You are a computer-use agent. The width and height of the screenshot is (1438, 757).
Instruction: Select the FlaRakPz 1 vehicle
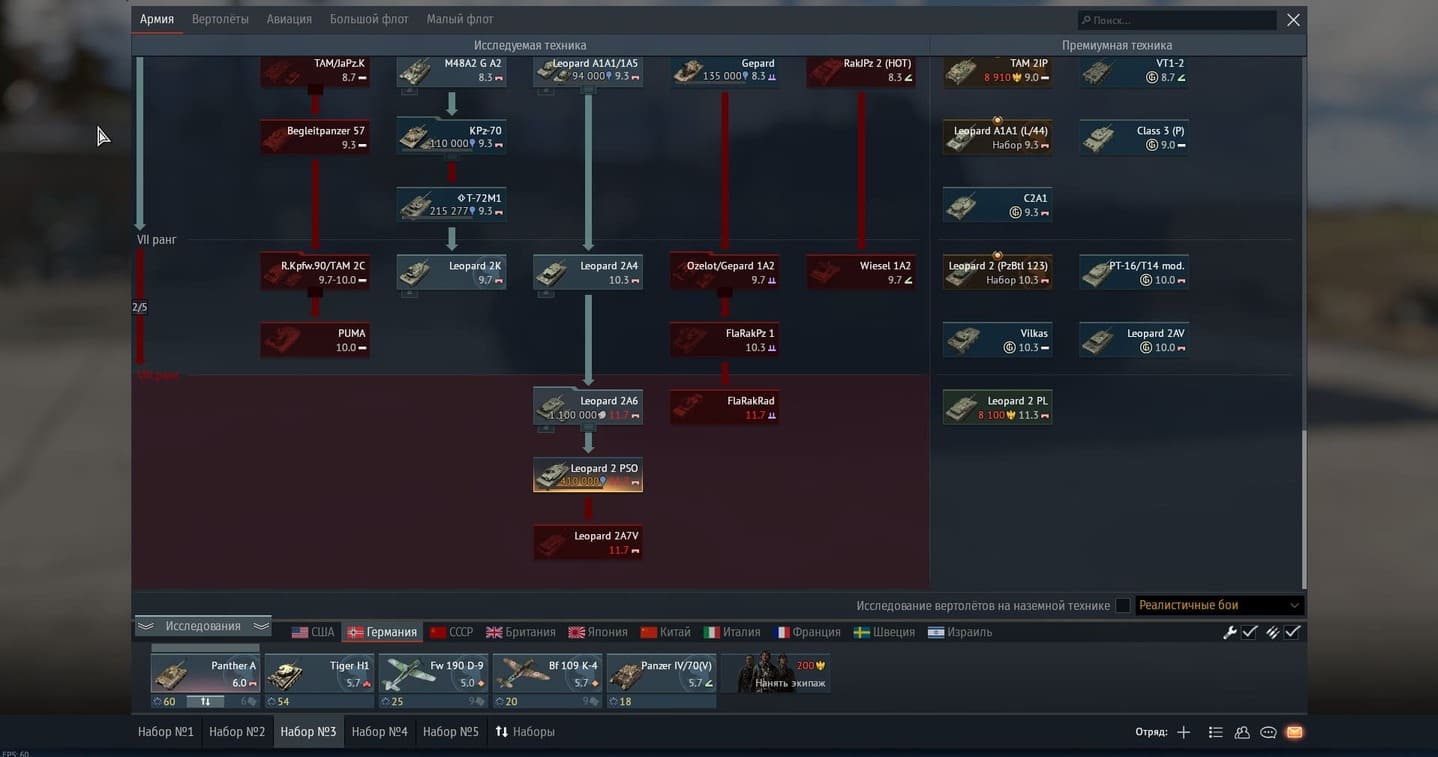coord(724,340)
